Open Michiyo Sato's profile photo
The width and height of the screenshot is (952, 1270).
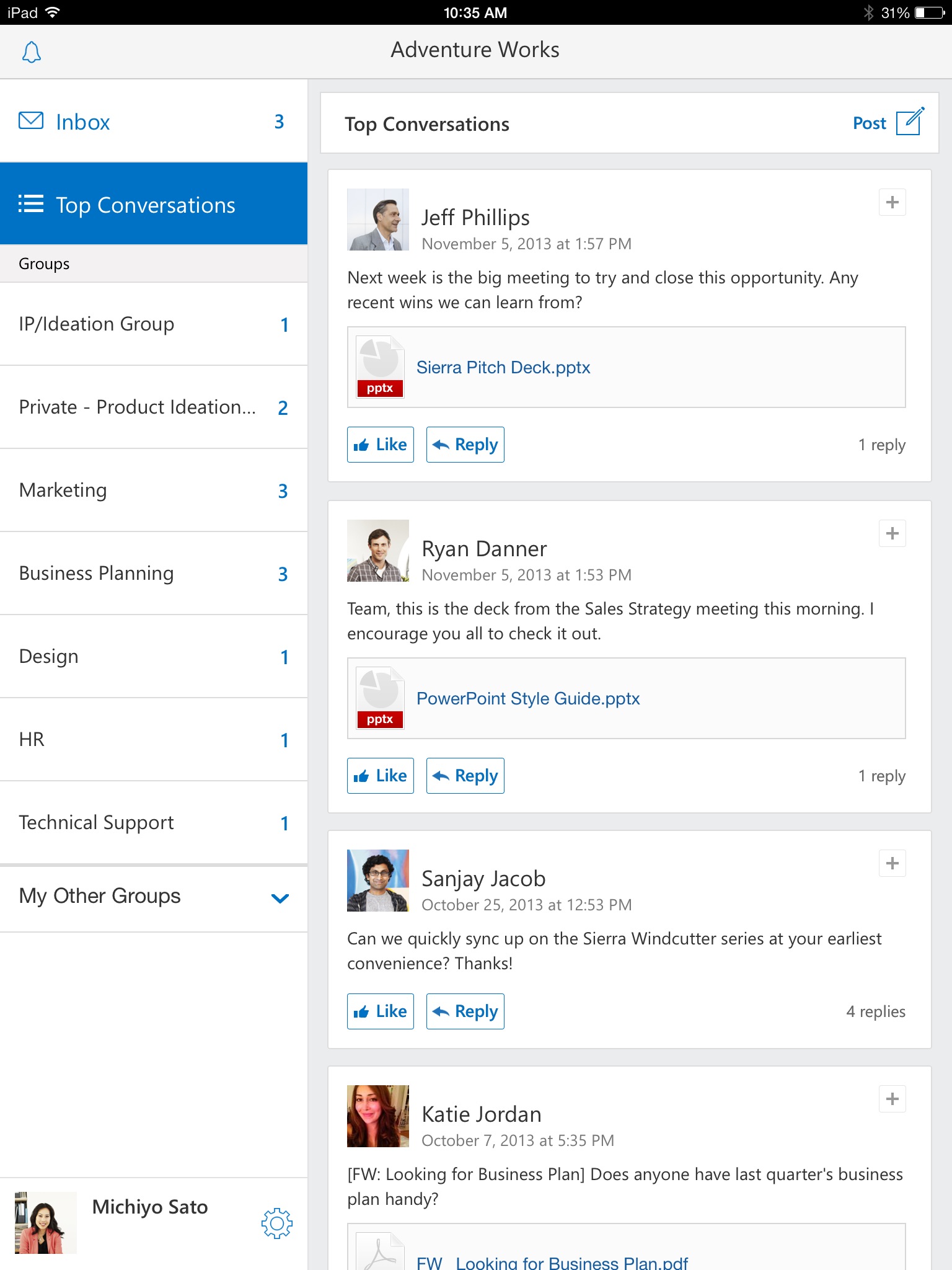click(45, 1223)
